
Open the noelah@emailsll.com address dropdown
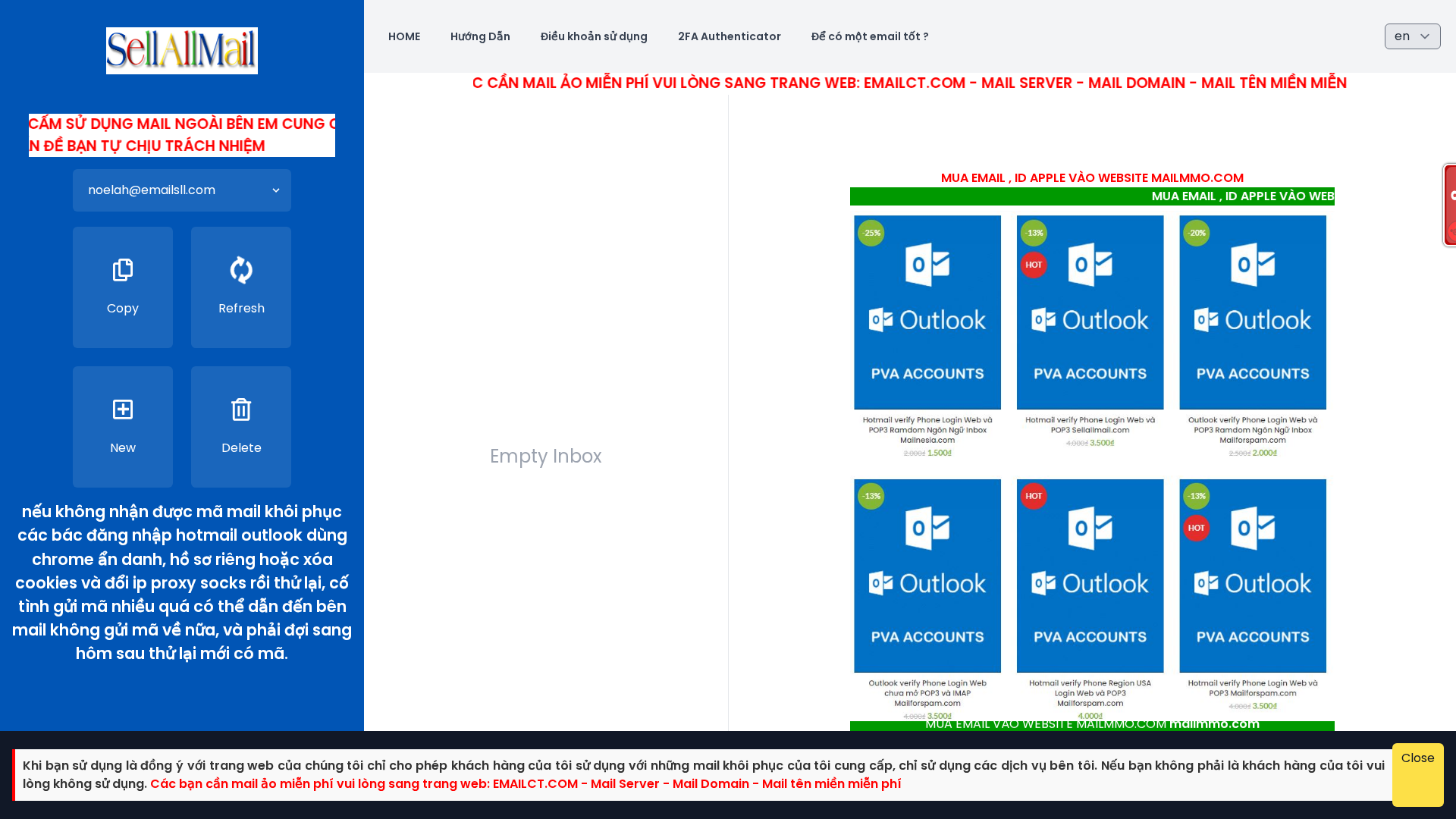pos(182,190)
